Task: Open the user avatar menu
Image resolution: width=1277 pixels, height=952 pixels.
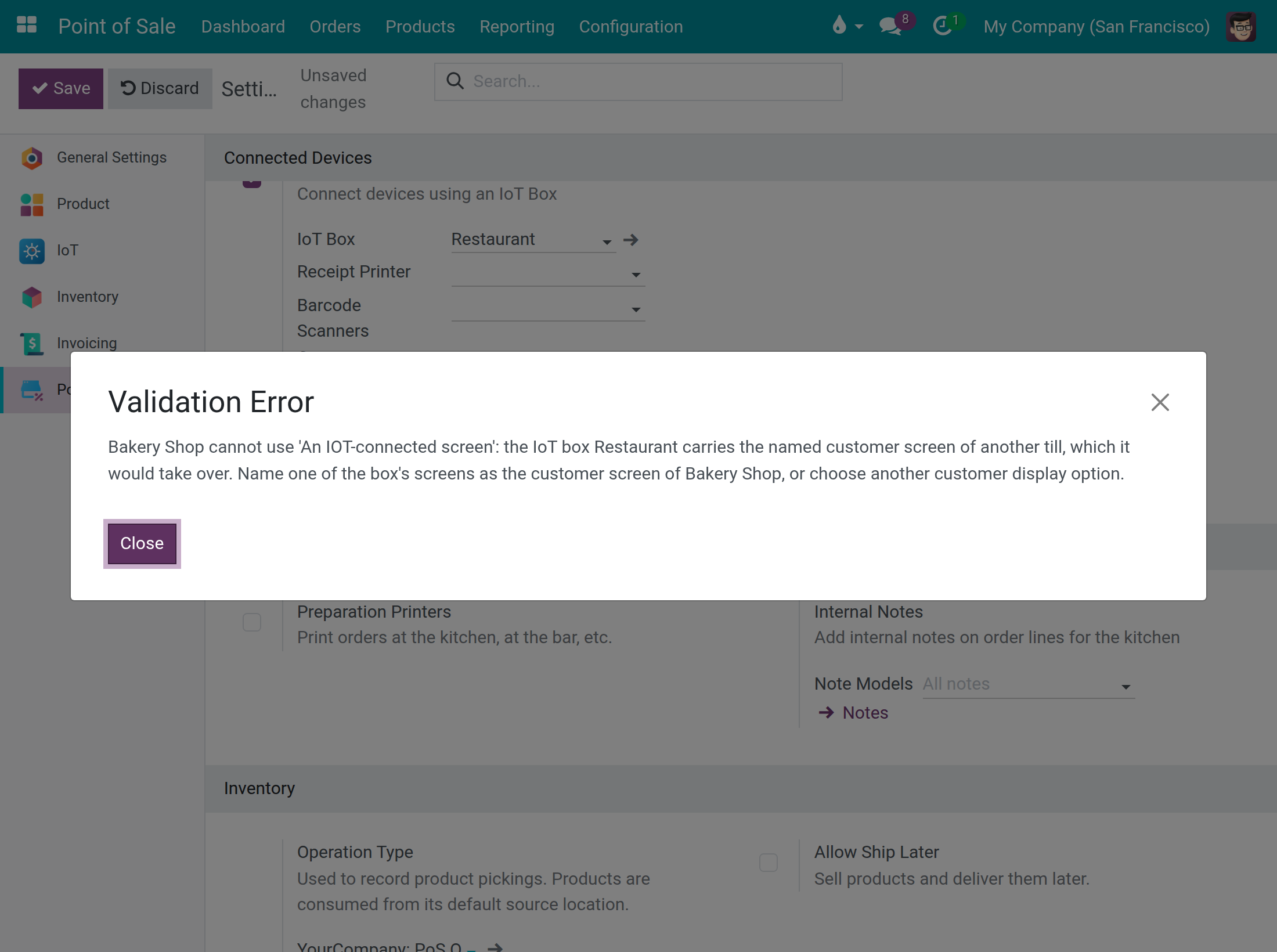Action: (x=1241, y=27)
